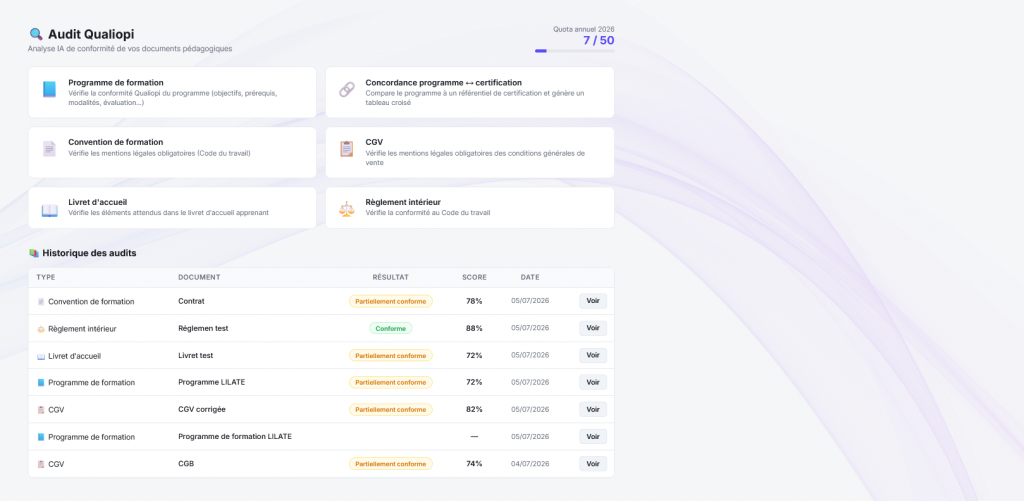Click the RÉSULTAT column header
The width and height of the screenshot is (1024, 501).
(391, 278)
